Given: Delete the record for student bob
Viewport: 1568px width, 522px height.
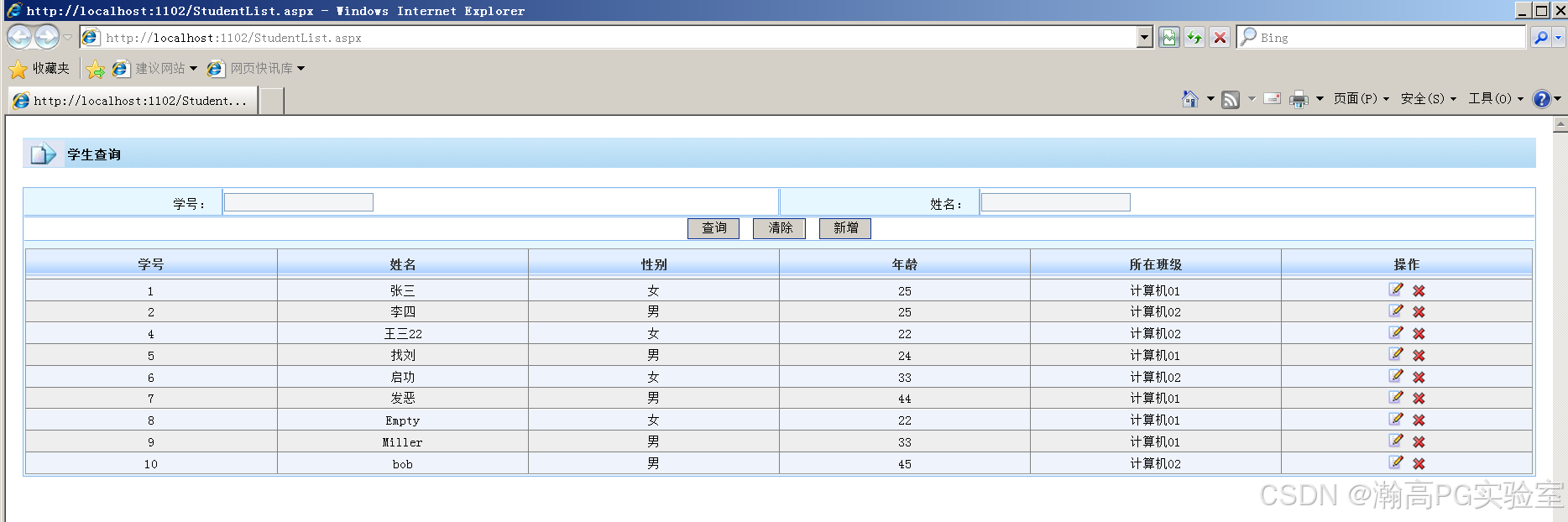Looking at the screenshot, I should [x=1419, y=463].
